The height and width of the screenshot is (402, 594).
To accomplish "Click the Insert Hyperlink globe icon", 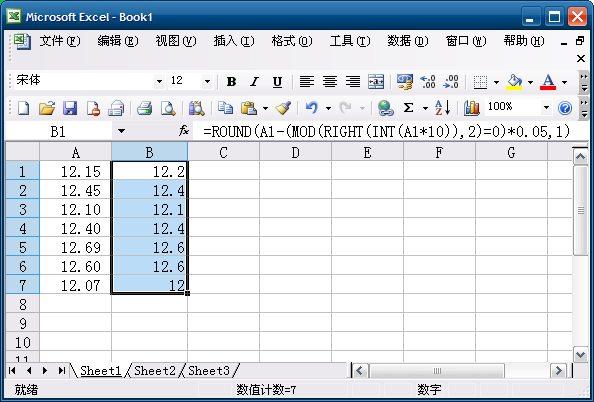I will [x=385, y=108].
